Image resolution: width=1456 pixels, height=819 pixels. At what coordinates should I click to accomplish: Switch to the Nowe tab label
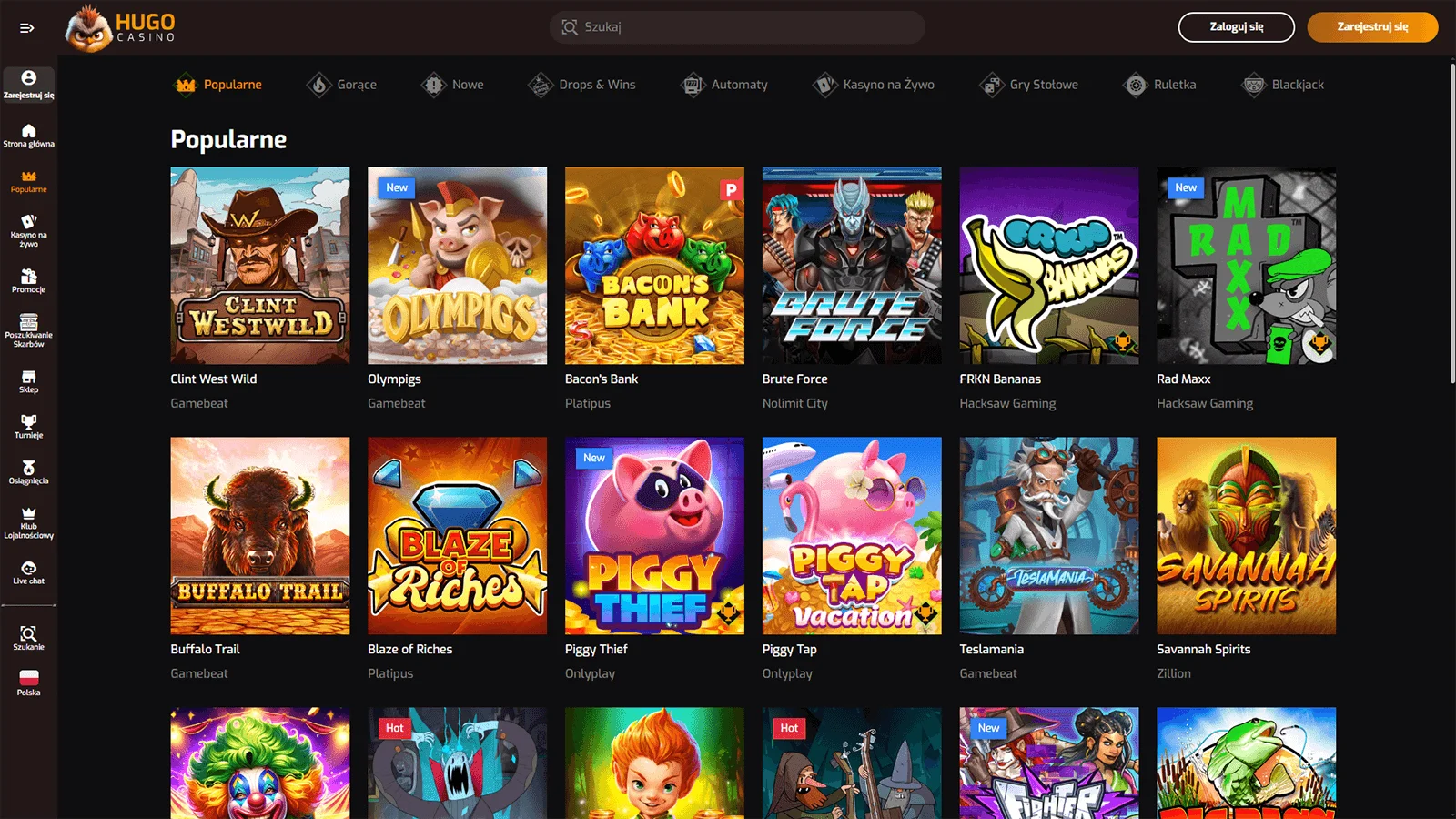click(x=468, y=85)
